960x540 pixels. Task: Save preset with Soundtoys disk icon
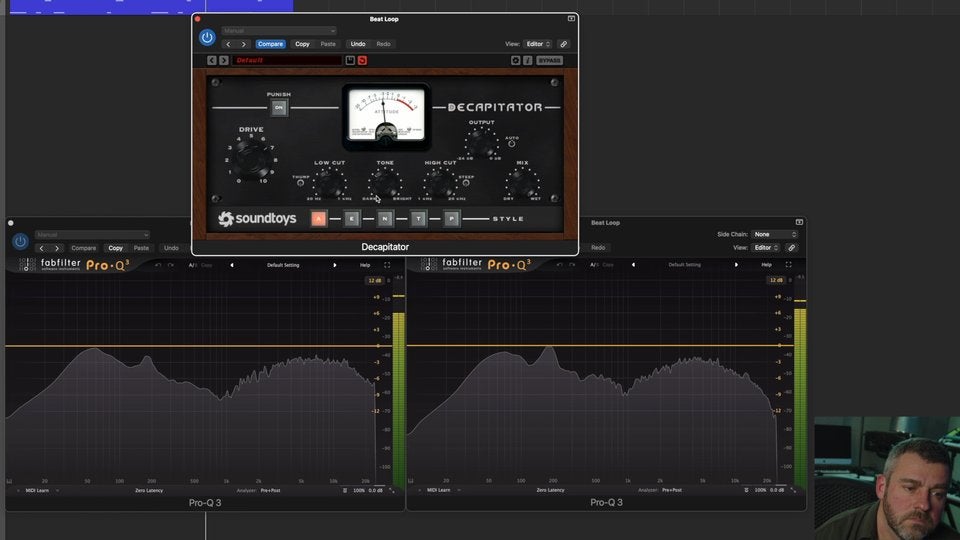coord(350,60)
